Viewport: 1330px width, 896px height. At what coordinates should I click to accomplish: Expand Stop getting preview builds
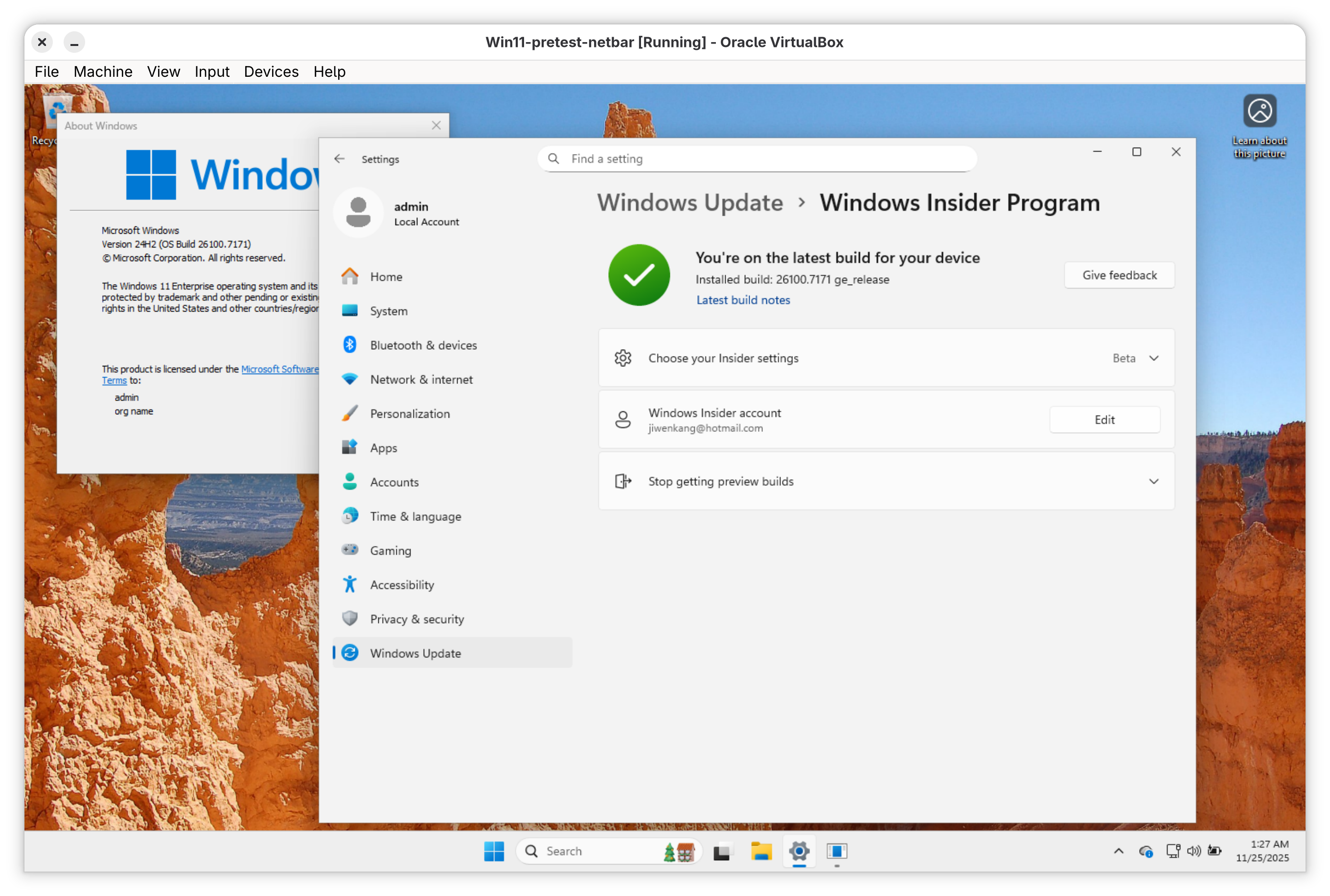pyautogui.click(x=1153, y=481)
